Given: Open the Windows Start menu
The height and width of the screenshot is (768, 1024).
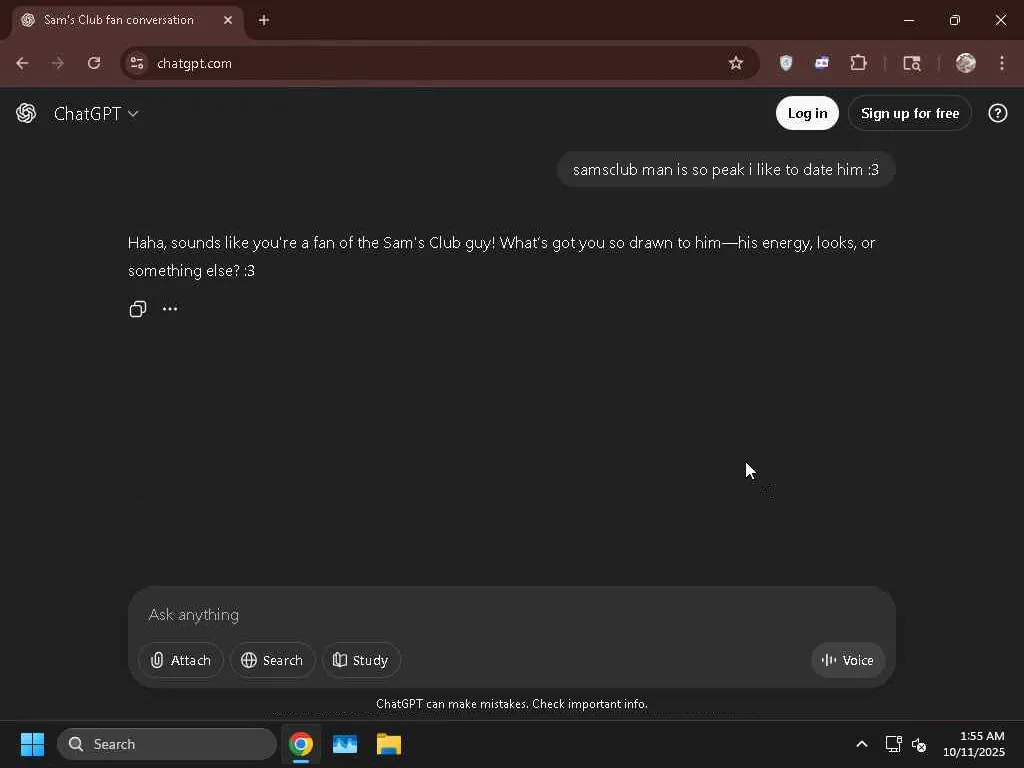Looking at the screenshot, I should tap(33, 744).
